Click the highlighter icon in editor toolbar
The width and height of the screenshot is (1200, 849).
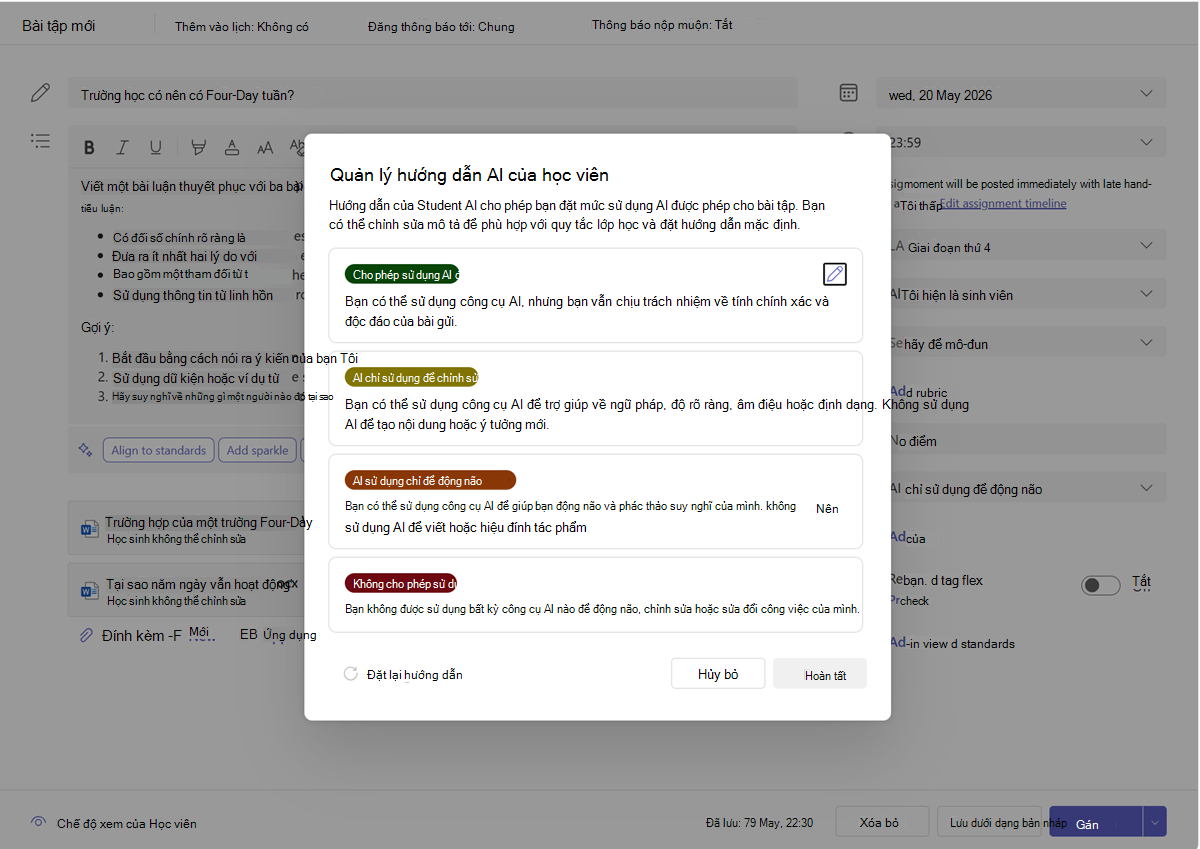[198, 148]
